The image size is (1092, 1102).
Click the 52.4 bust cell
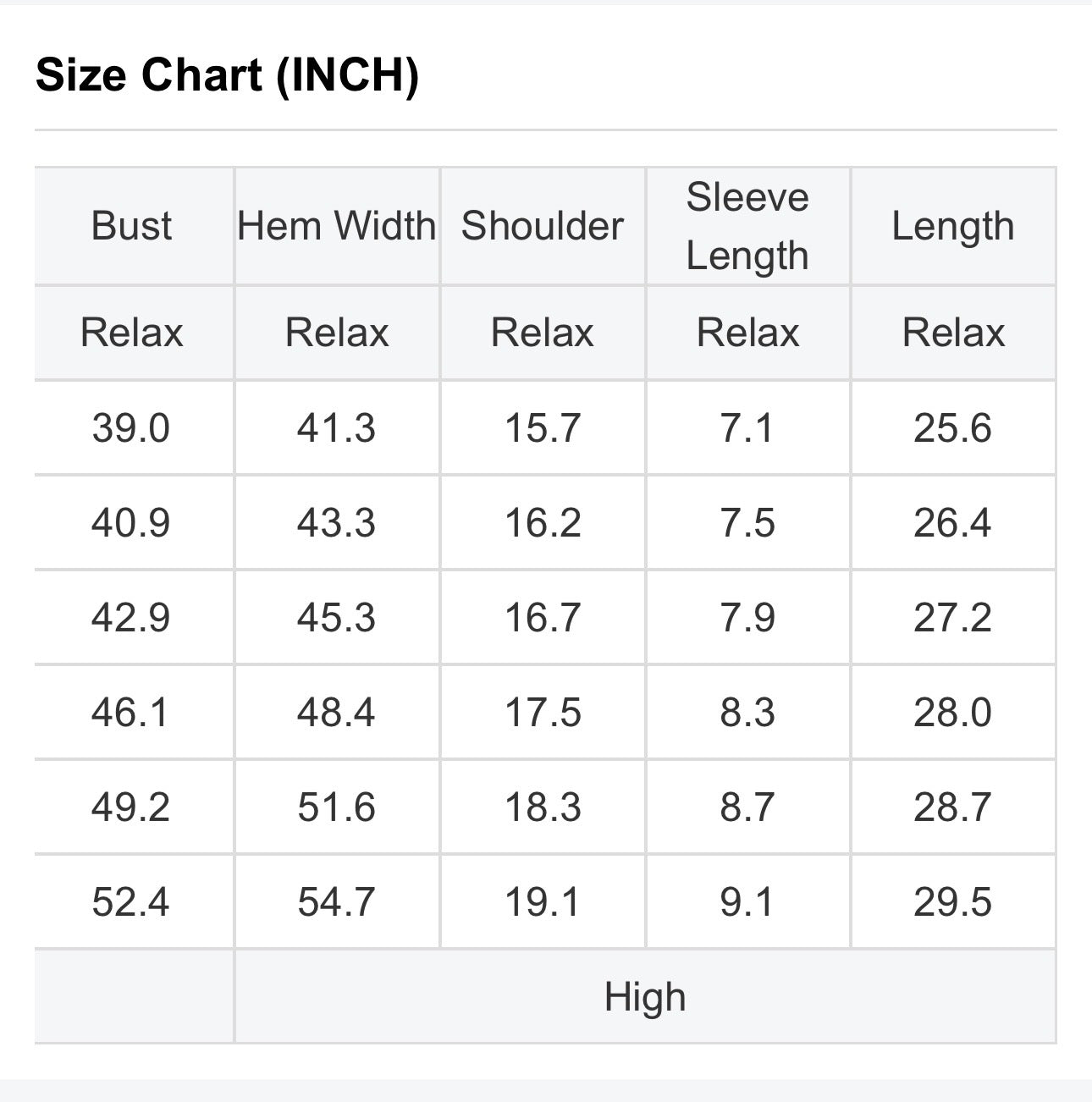(131, 902)
